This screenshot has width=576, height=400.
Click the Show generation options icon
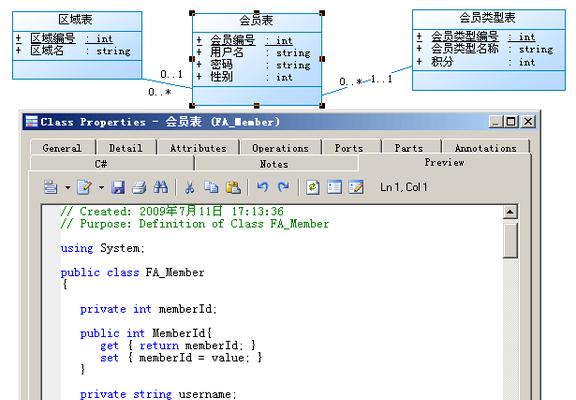[334, 187]
